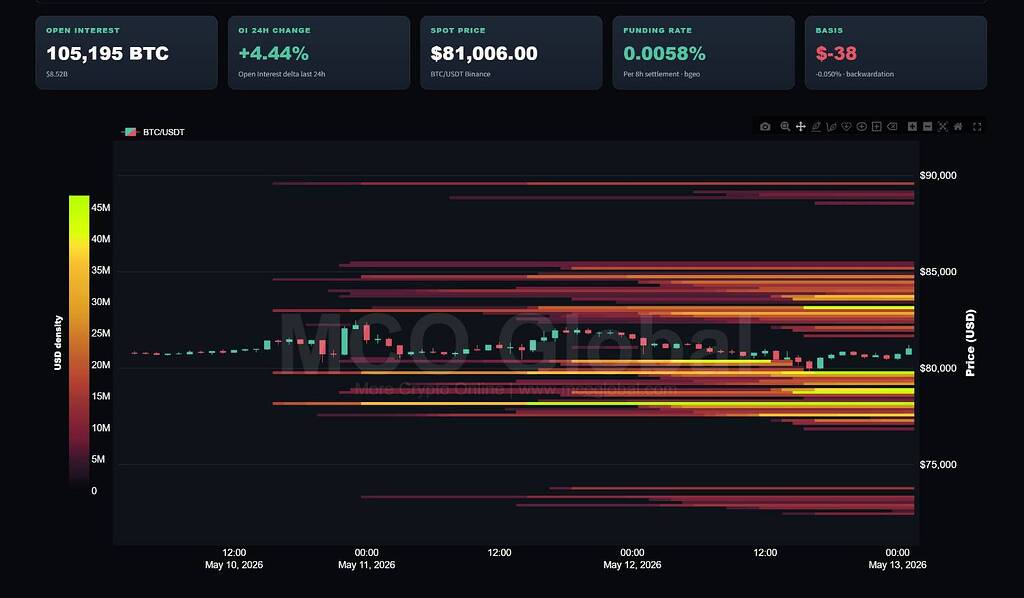Click the Funding Rate 0.0058% value

pos(664,54)
